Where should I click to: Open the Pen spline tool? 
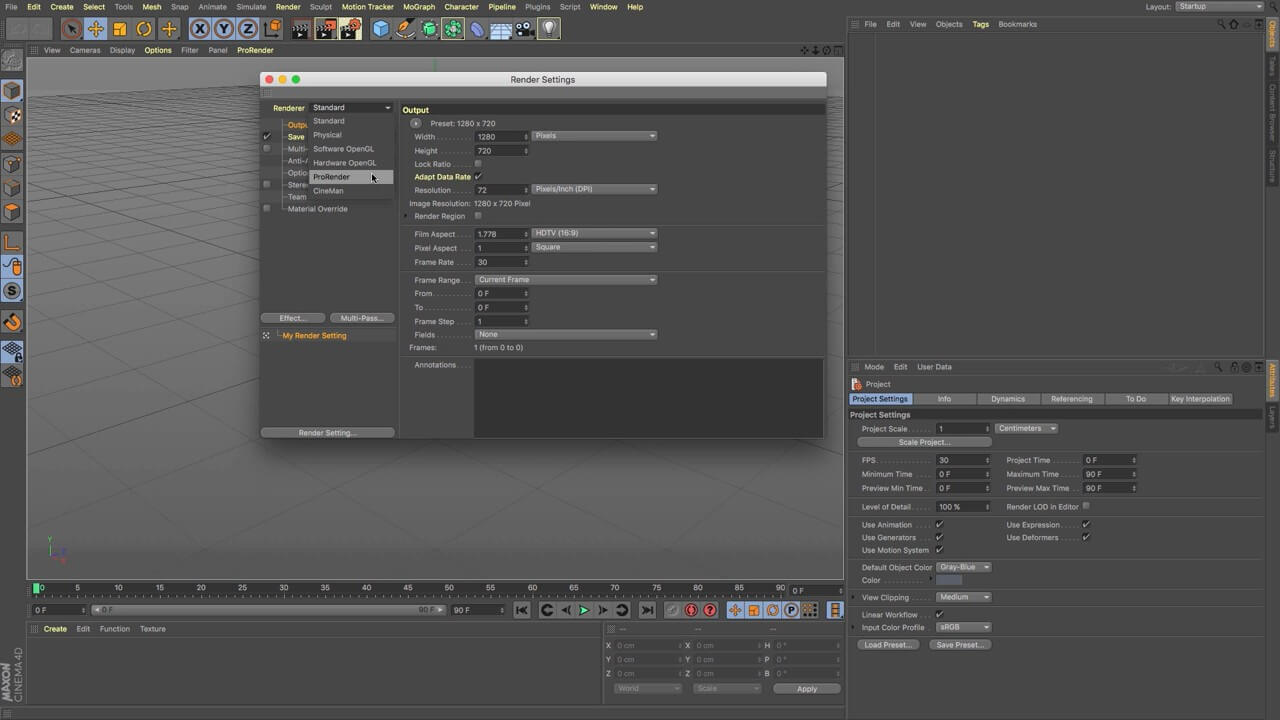coord(405,29)
